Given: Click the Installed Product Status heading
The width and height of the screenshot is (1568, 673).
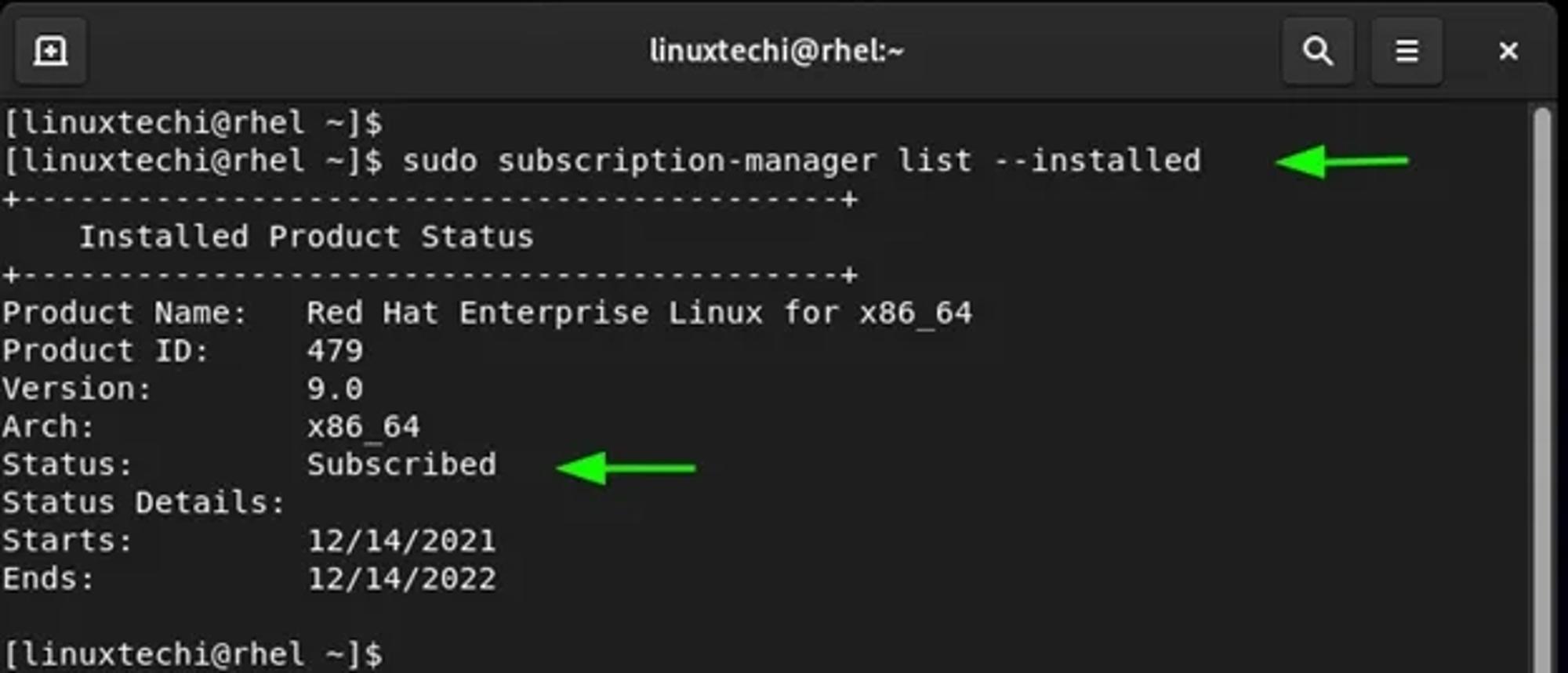Looking at the screenshot, I should pyautogui.click(x=306, y=237).
